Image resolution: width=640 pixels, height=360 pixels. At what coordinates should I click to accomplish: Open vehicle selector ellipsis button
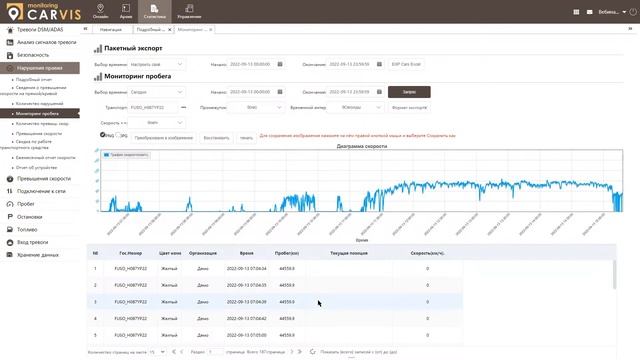[x=184, y=107]
